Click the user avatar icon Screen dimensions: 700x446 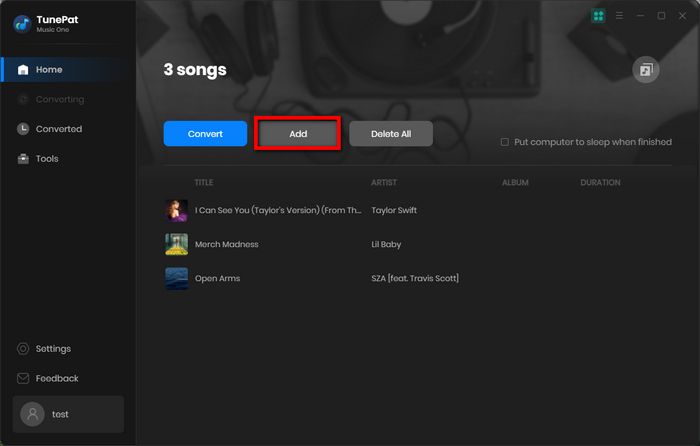32,414
